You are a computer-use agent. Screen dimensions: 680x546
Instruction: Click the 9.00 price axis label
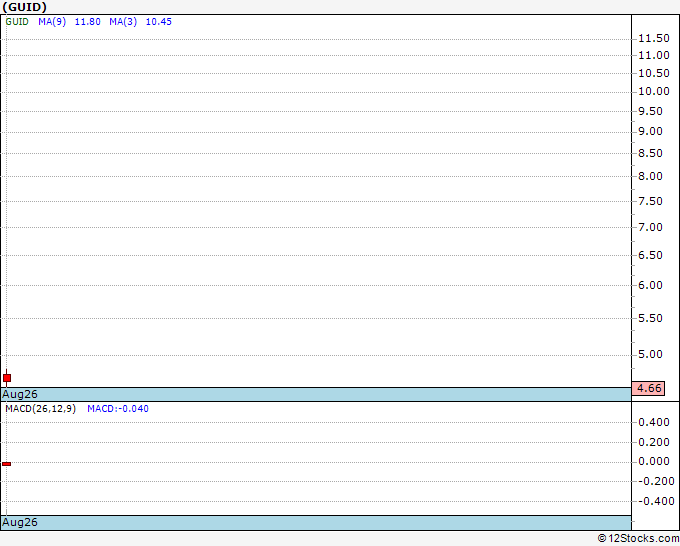coord(651,131)
